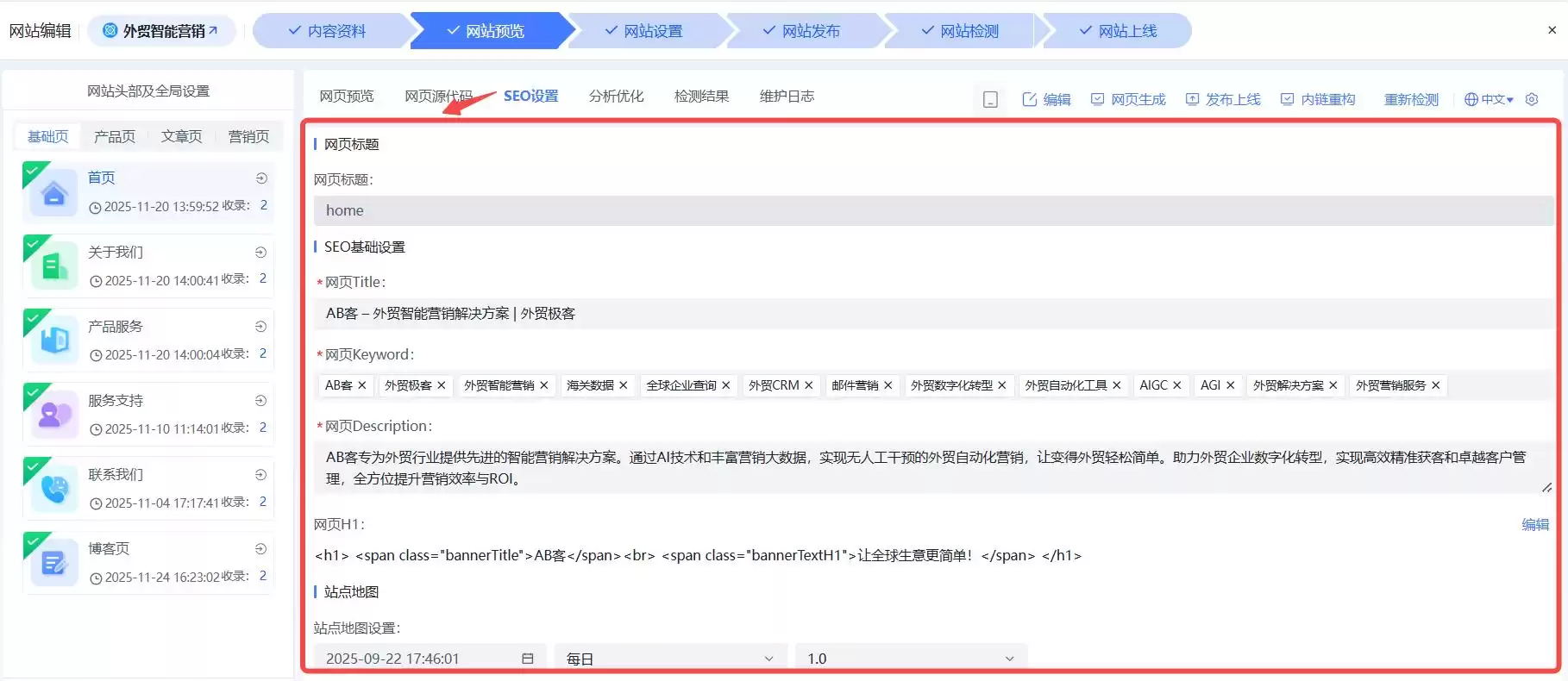Go to 内容资料 step
Image resolution: width=1568 pixels, height=681 pixels.
328,31
